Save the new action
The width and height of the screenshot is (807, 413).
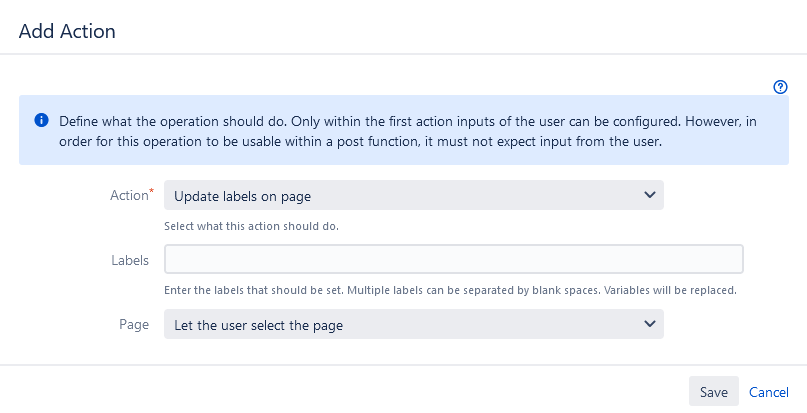(713, 391)
